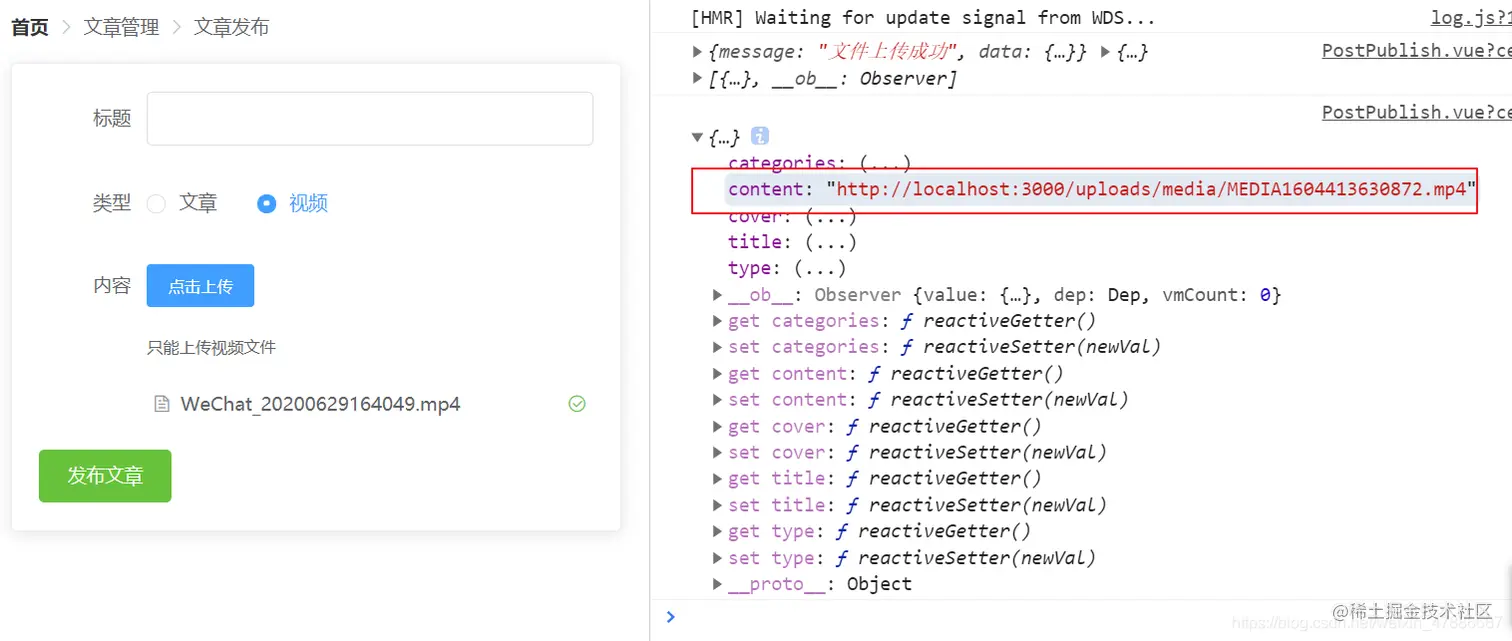Click the 内容 field label
1512x641 pixels.
coord(112,286)
